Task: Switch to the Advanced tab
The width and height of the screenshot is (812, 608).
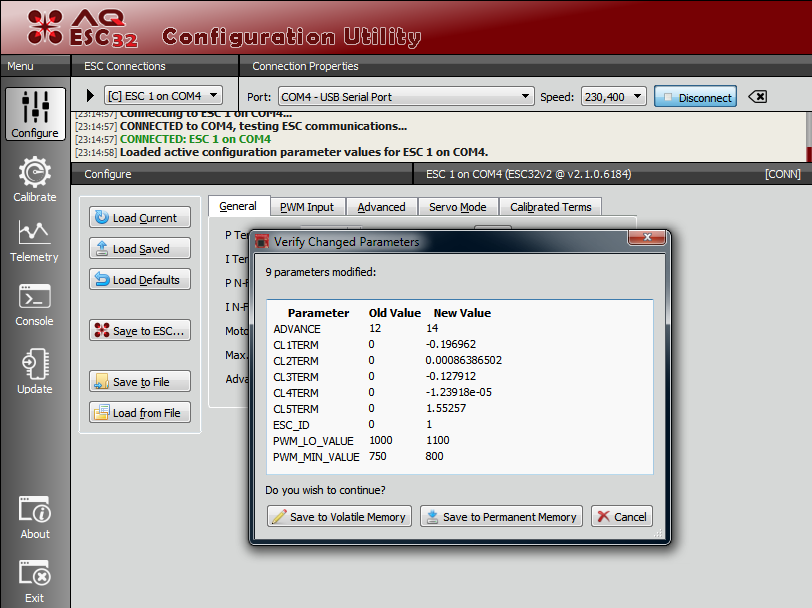Action: [382, 207]
